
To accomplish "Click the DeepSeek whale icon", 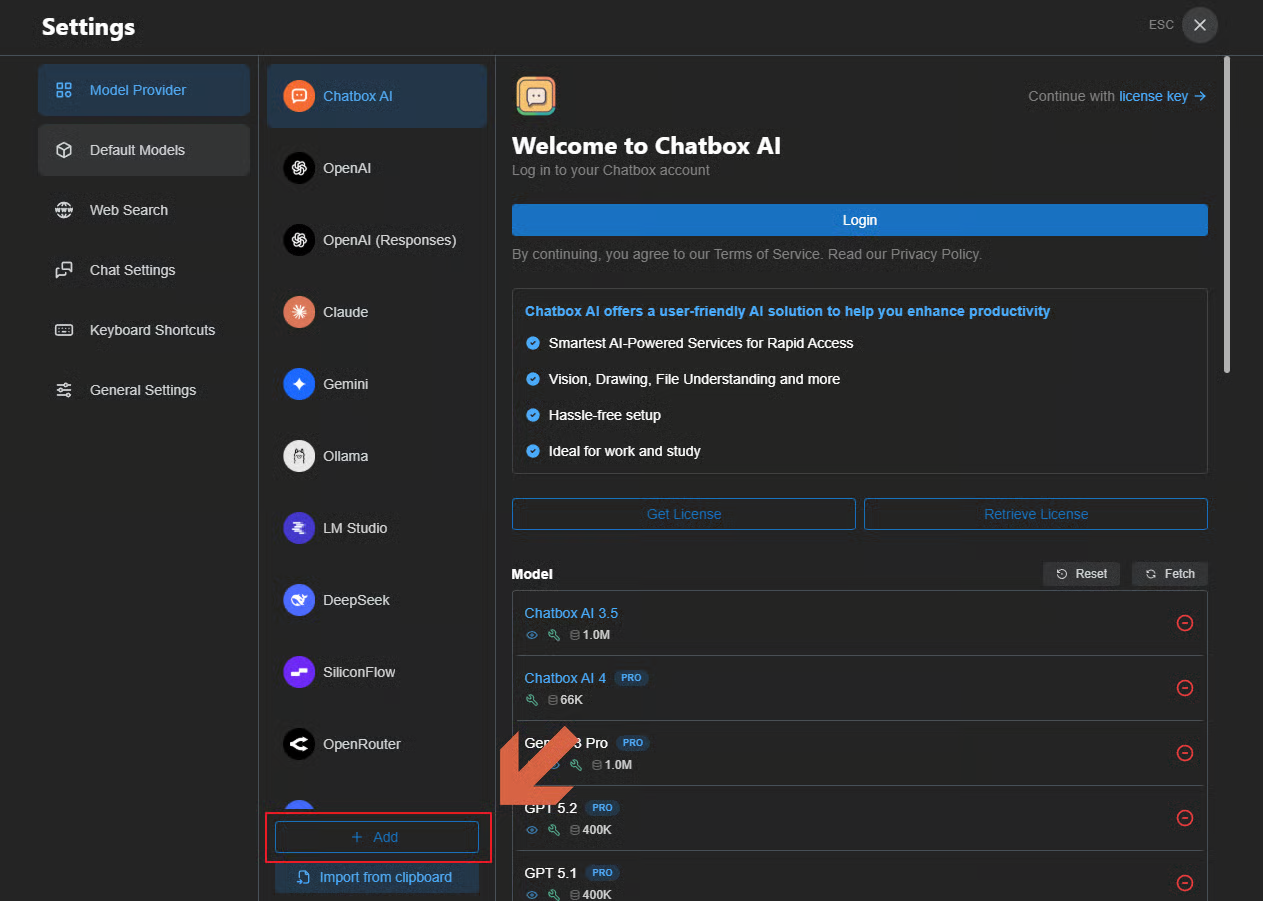I will [299, 600].
